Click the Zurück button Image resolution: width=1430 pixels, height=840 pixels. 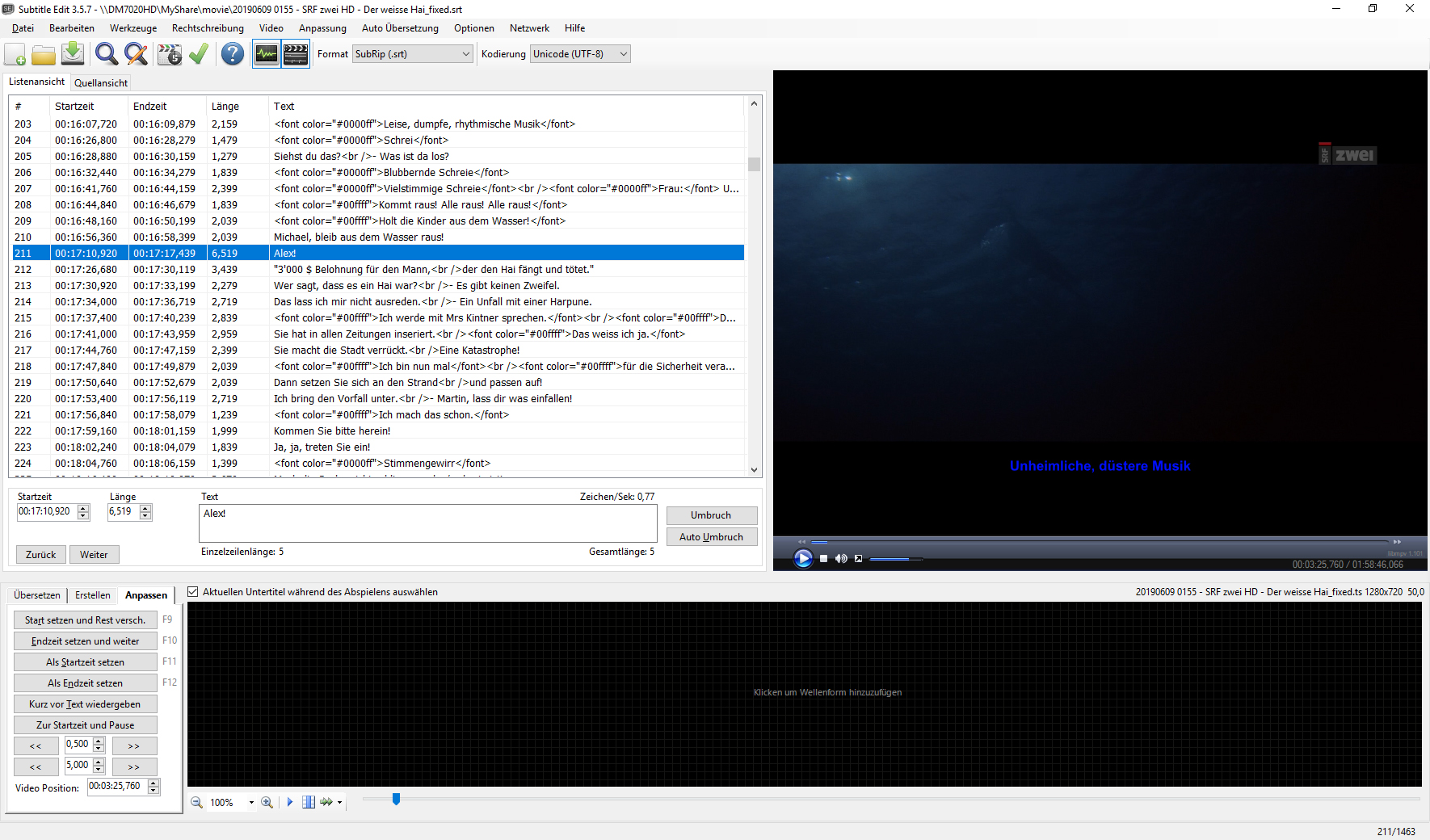(x=40, y=555)
